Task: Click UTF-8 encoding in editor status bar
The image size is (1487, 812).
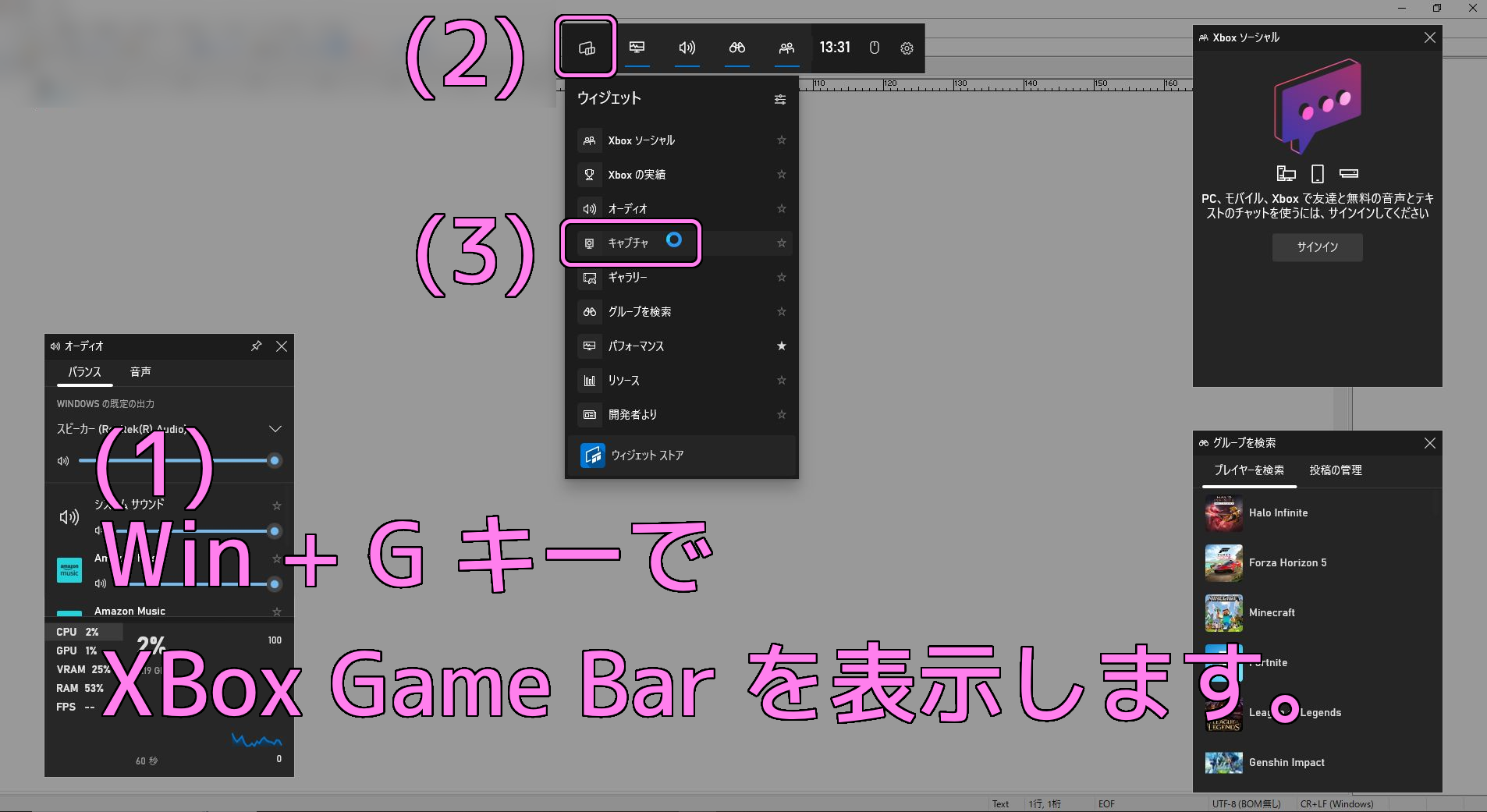Action: click(x=1247, y=804)
